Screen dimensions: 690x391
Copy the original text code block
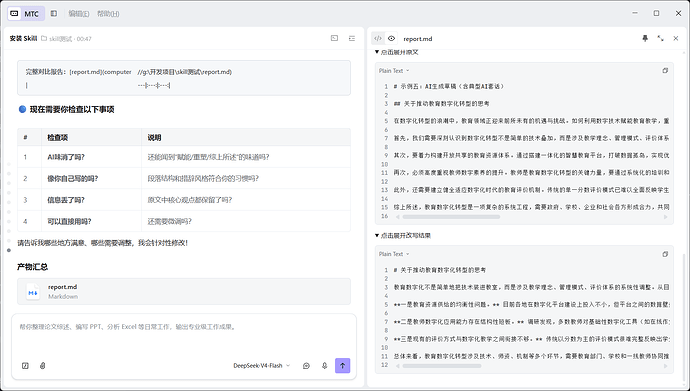665,70
